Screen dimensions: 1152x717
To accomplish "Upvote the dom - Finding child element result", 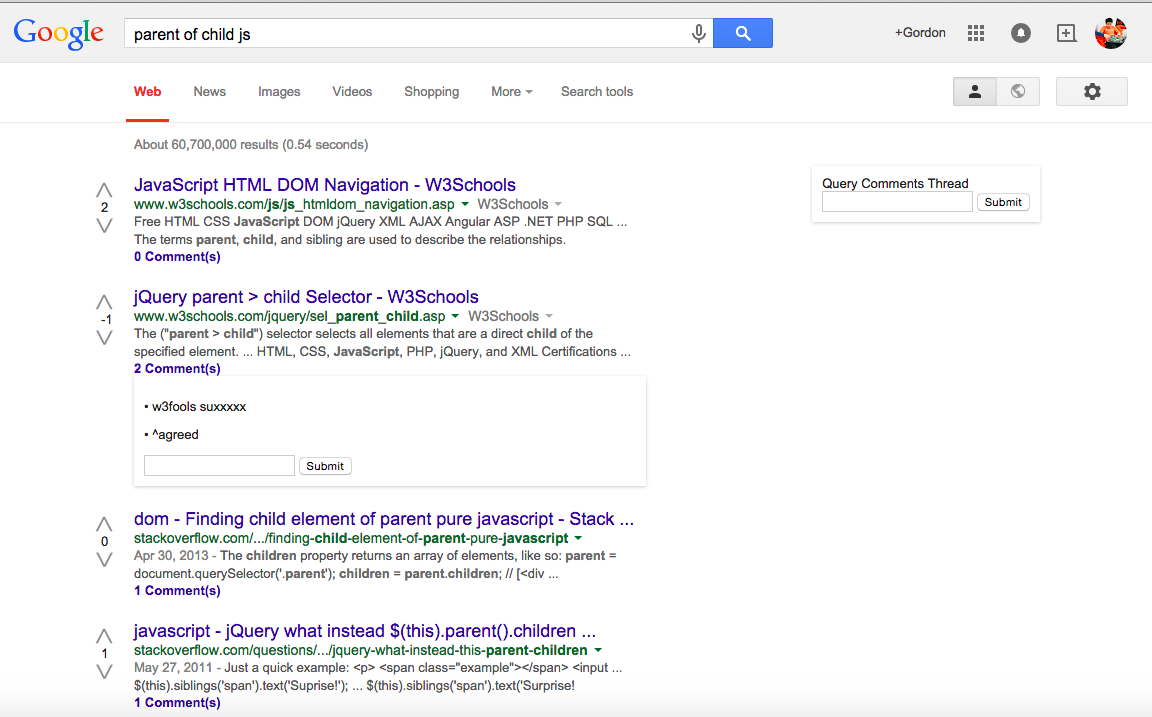I will [x=104, y=524].
